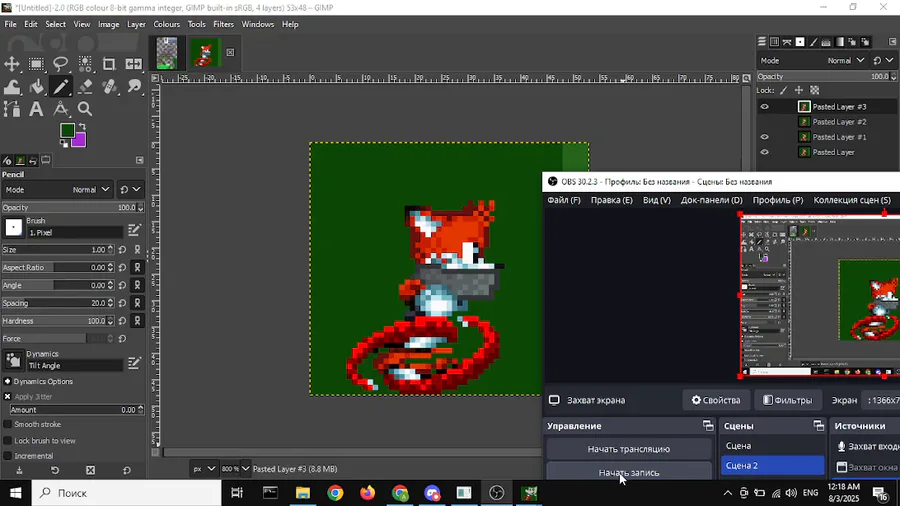
Task: Select the Bucket Fill tool
Action: pyautogui.click(x=36, y=87)
